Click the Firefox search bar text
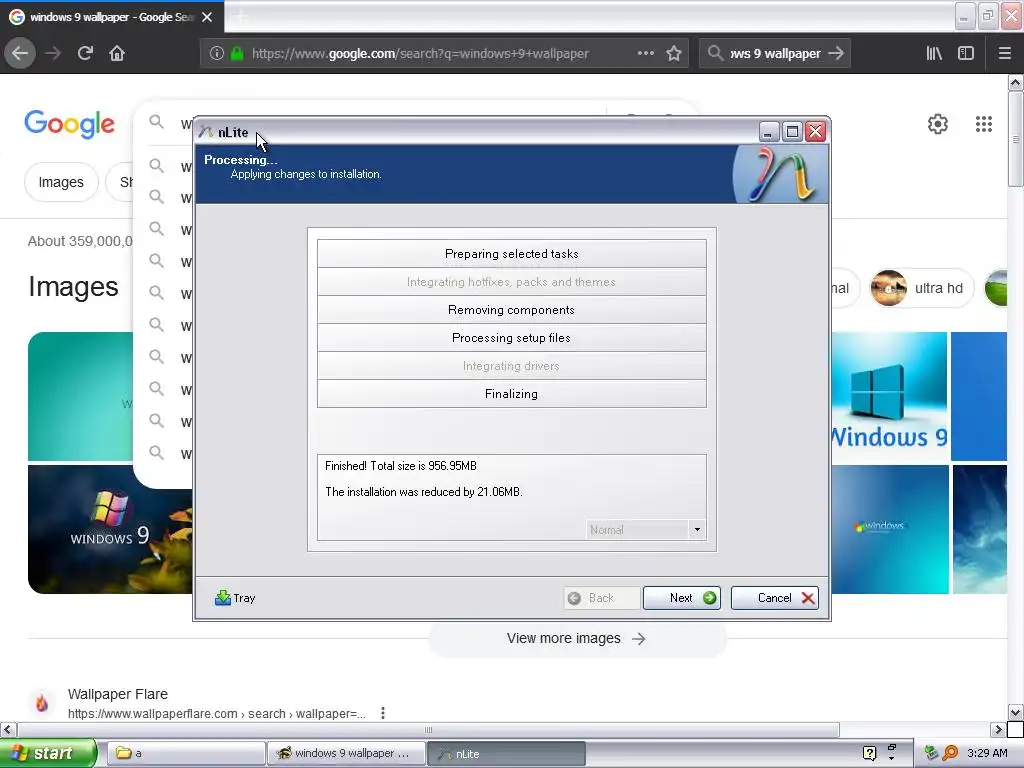The image size is (1024, 768). (x=775, y=54)
